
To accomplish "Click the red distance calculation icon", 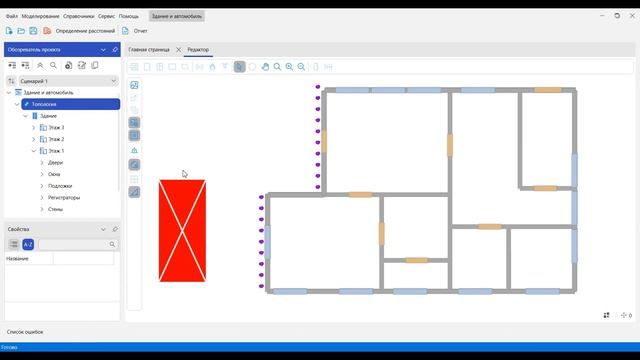I will pyautogui.click(x=47, y=31).
